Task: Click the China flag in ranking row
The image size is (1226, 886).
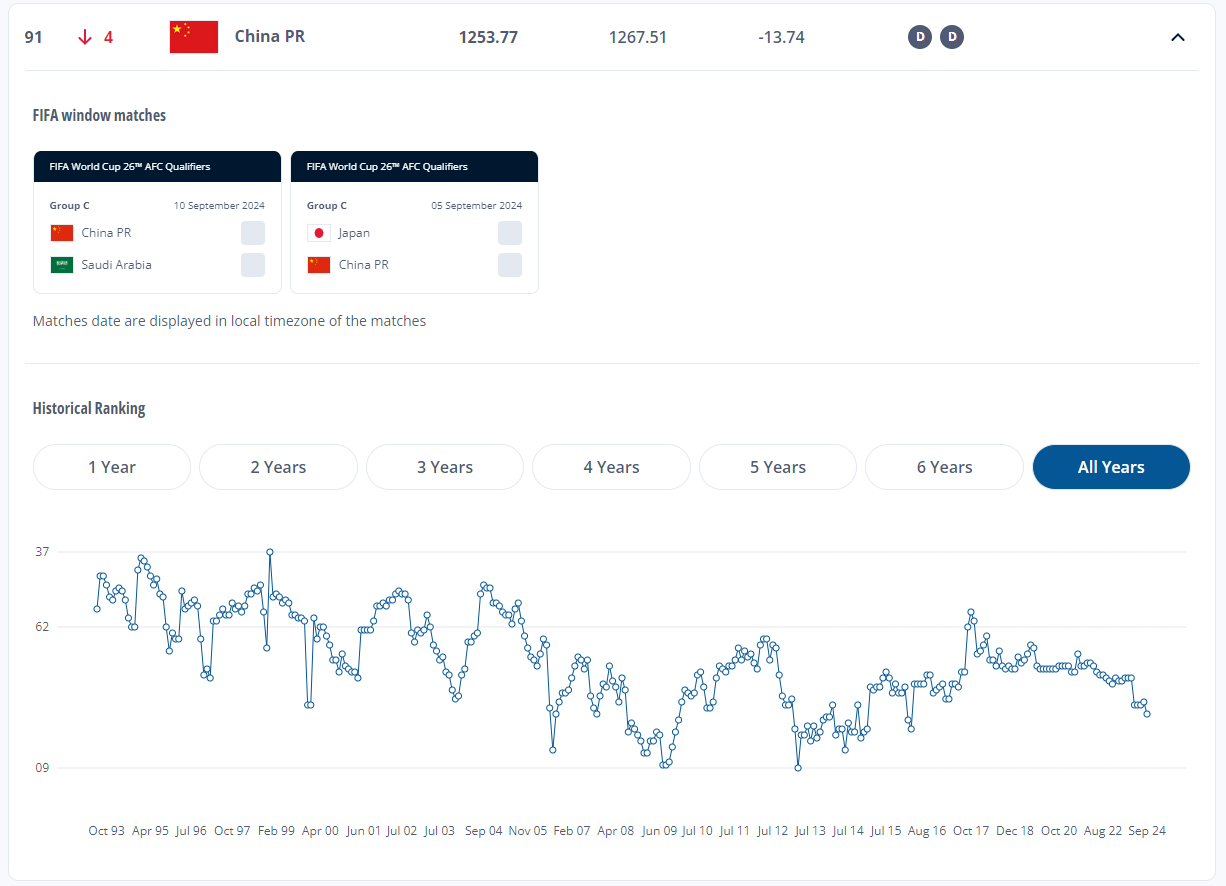Action: (x=194, y=37)
